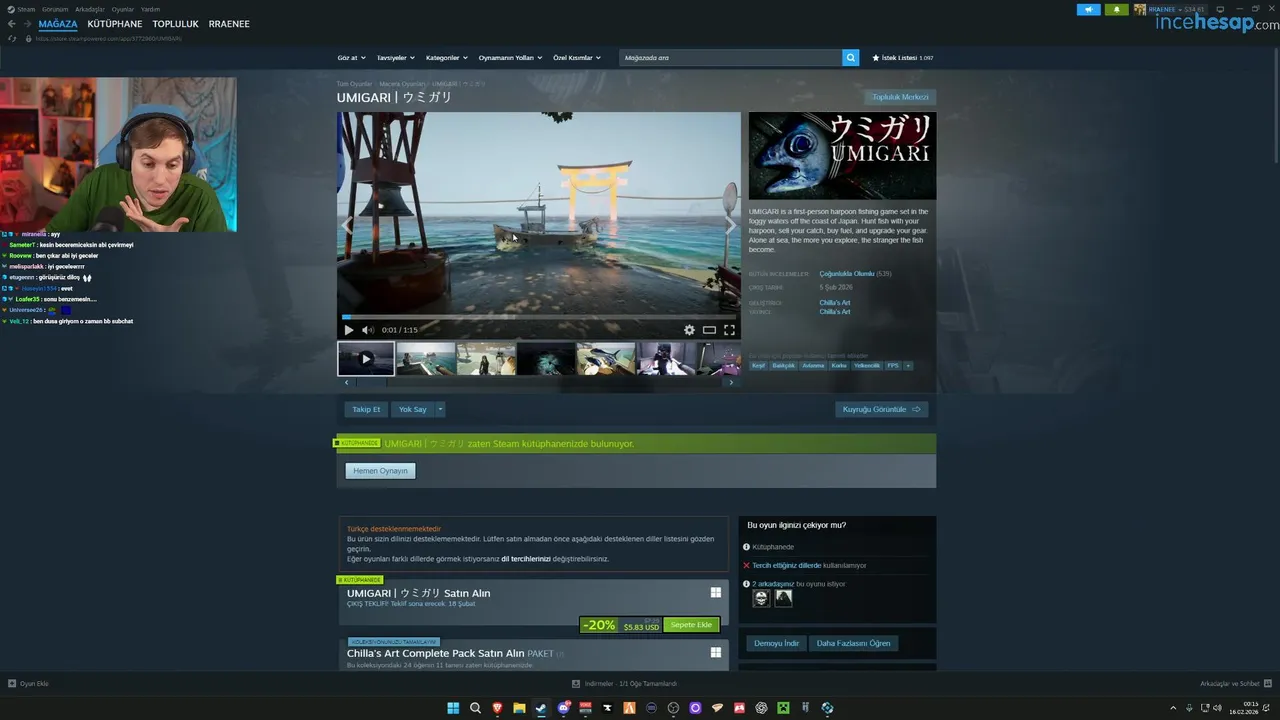
Task: Open Add a Game at bottom left
Action: 28,684
